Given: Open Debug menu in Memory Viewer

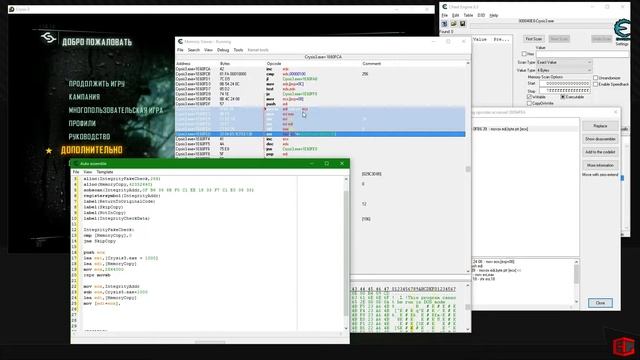Looking at the screenshot, I should 223,50.
